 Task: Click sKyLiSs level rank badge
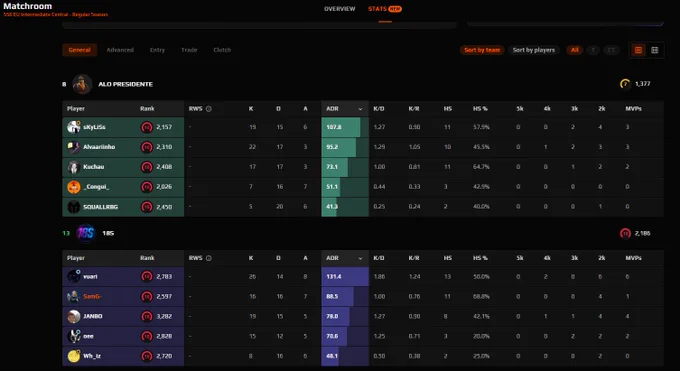tap(147, 127)
